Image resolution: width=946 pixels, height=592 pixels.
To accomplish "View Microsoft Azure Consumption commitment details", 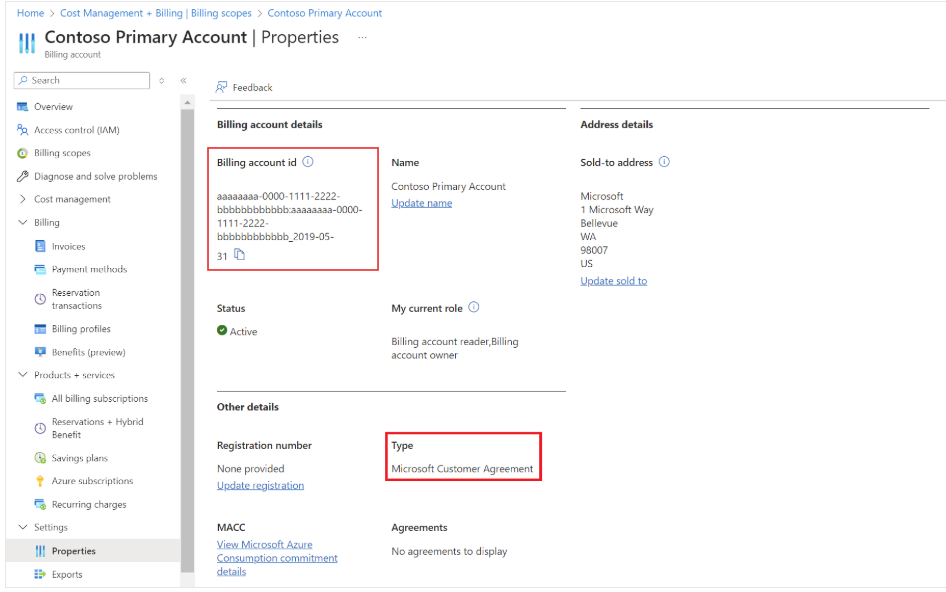I will tap(277, 558).
